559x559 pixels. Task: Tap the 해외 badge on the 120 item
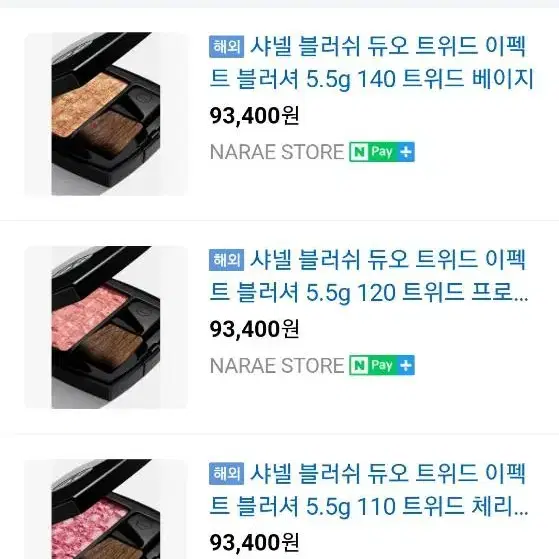click(x=226, y=260)
